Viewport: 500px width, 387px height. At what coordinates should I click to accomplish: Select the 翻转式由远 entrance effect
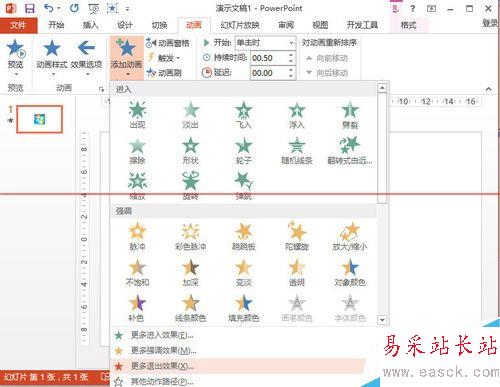coord(350,151)
